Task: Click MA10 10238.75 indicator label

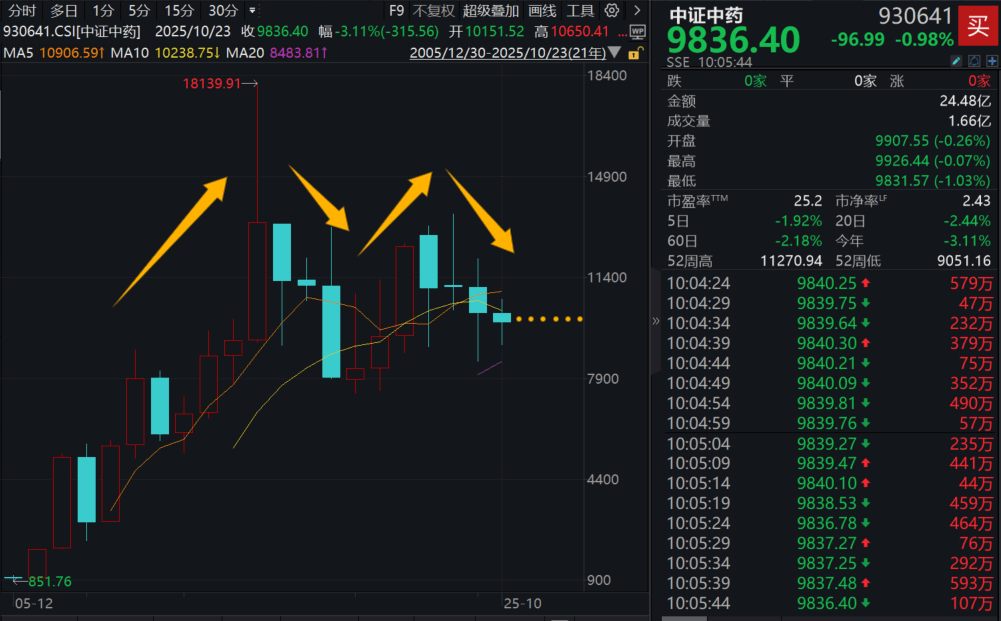Action: point(165,52)
